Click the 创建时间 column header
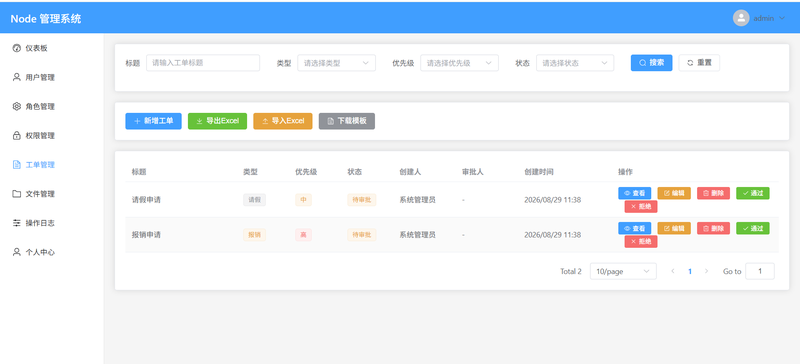Viewport: 800px width, 364px height. tap(539, 172)
